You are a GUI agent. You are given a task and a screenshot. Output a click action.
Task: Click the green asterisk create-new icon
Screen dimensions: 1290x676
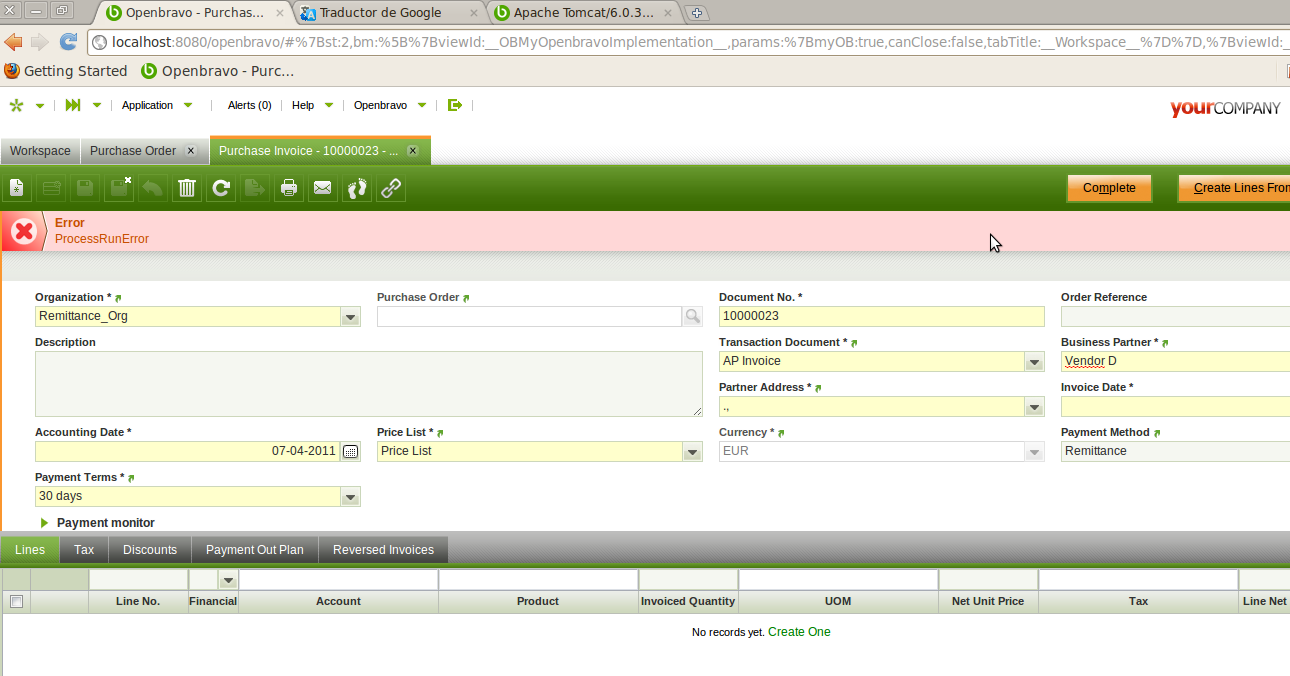(16, 105)
